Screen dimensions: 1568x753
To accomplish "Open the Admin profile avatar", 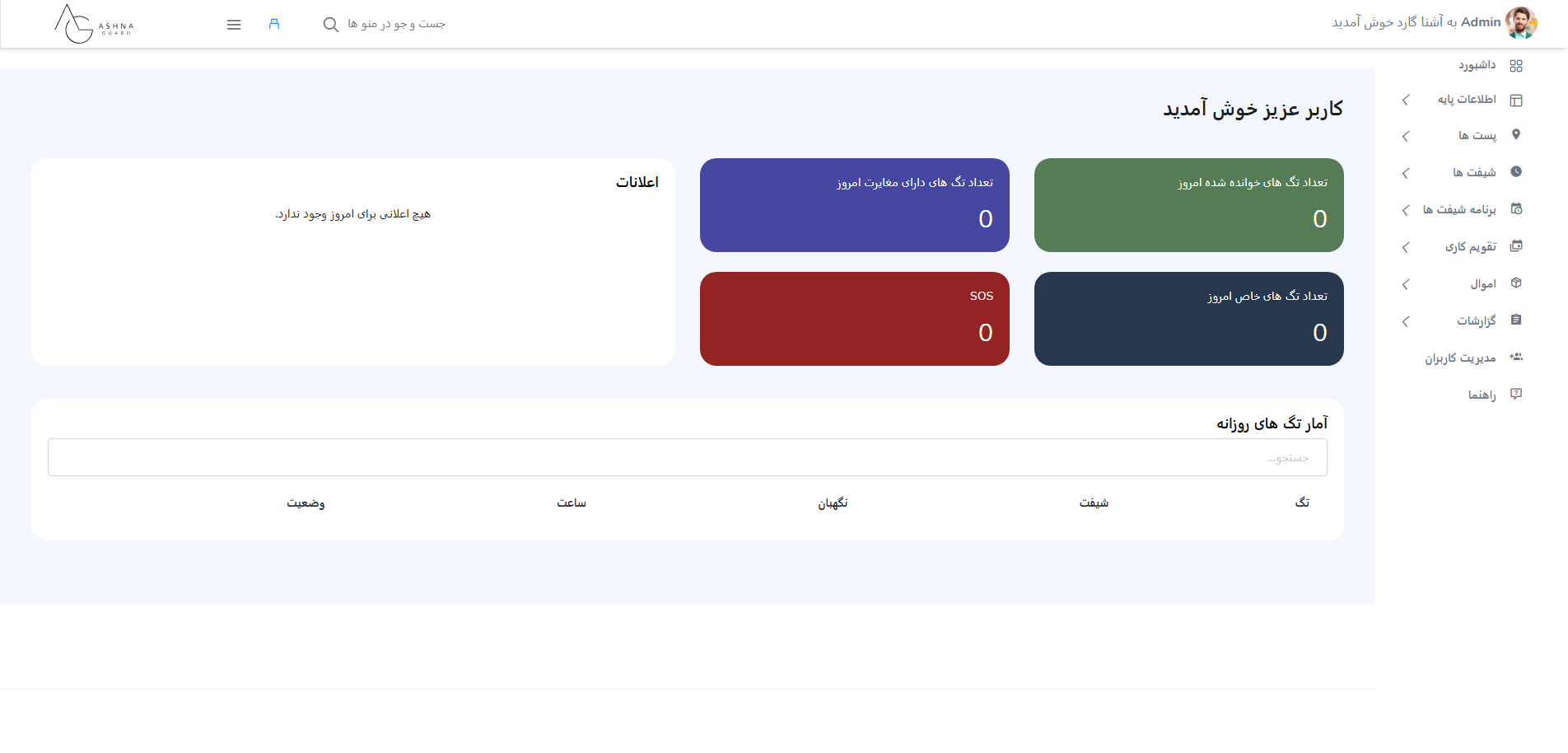I will [1520, 23].
